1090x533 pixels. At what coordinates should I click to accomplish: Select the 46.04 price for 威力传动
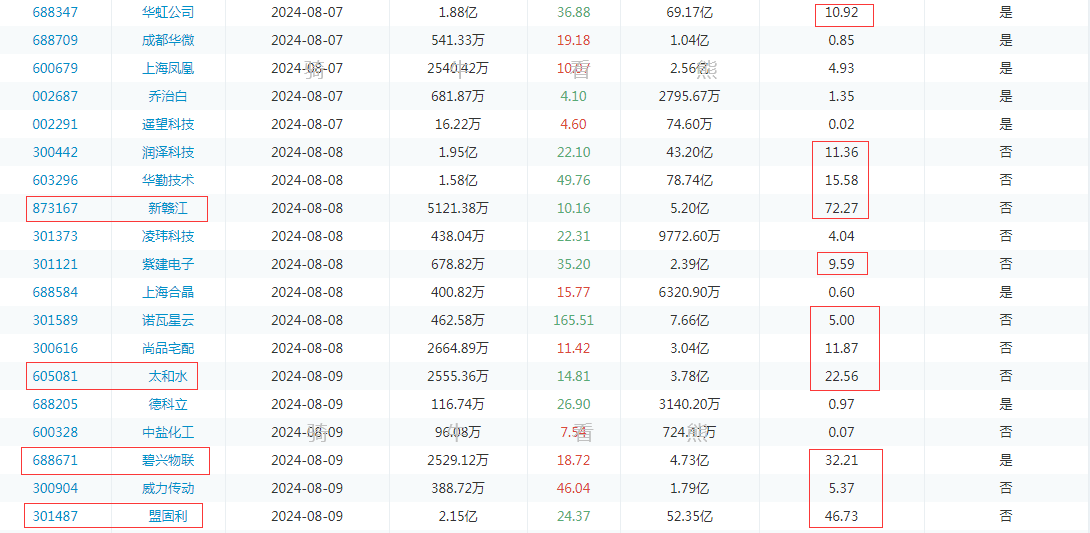tap(574, 489)
